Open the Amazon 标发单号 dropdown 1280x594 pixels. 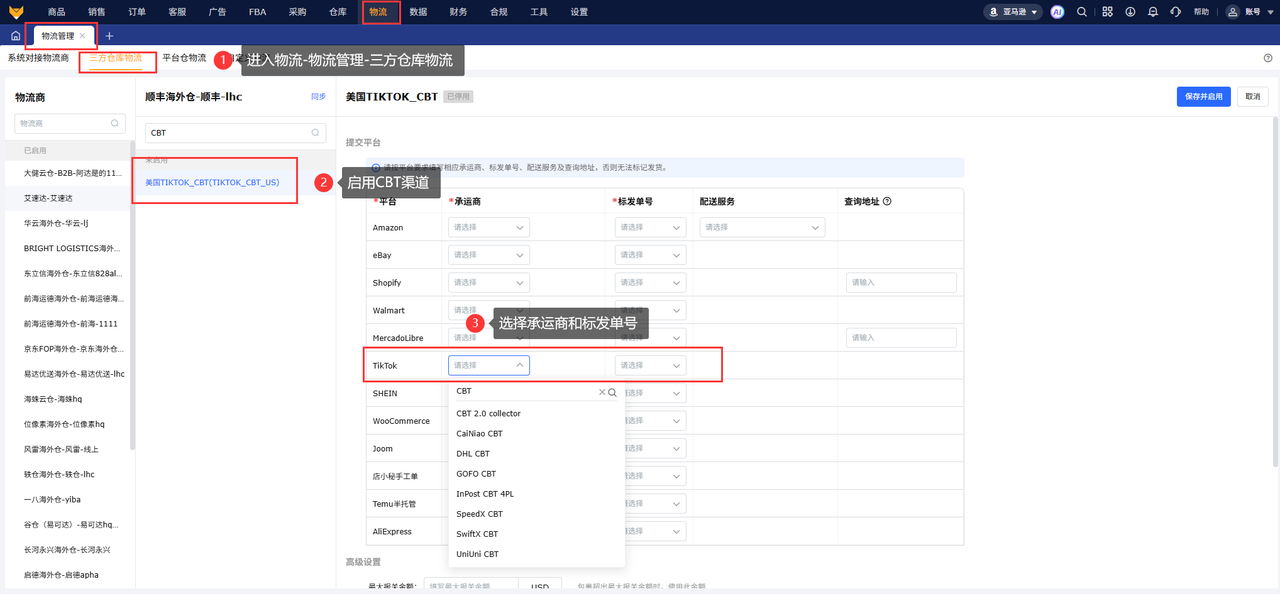coord(651,227)
